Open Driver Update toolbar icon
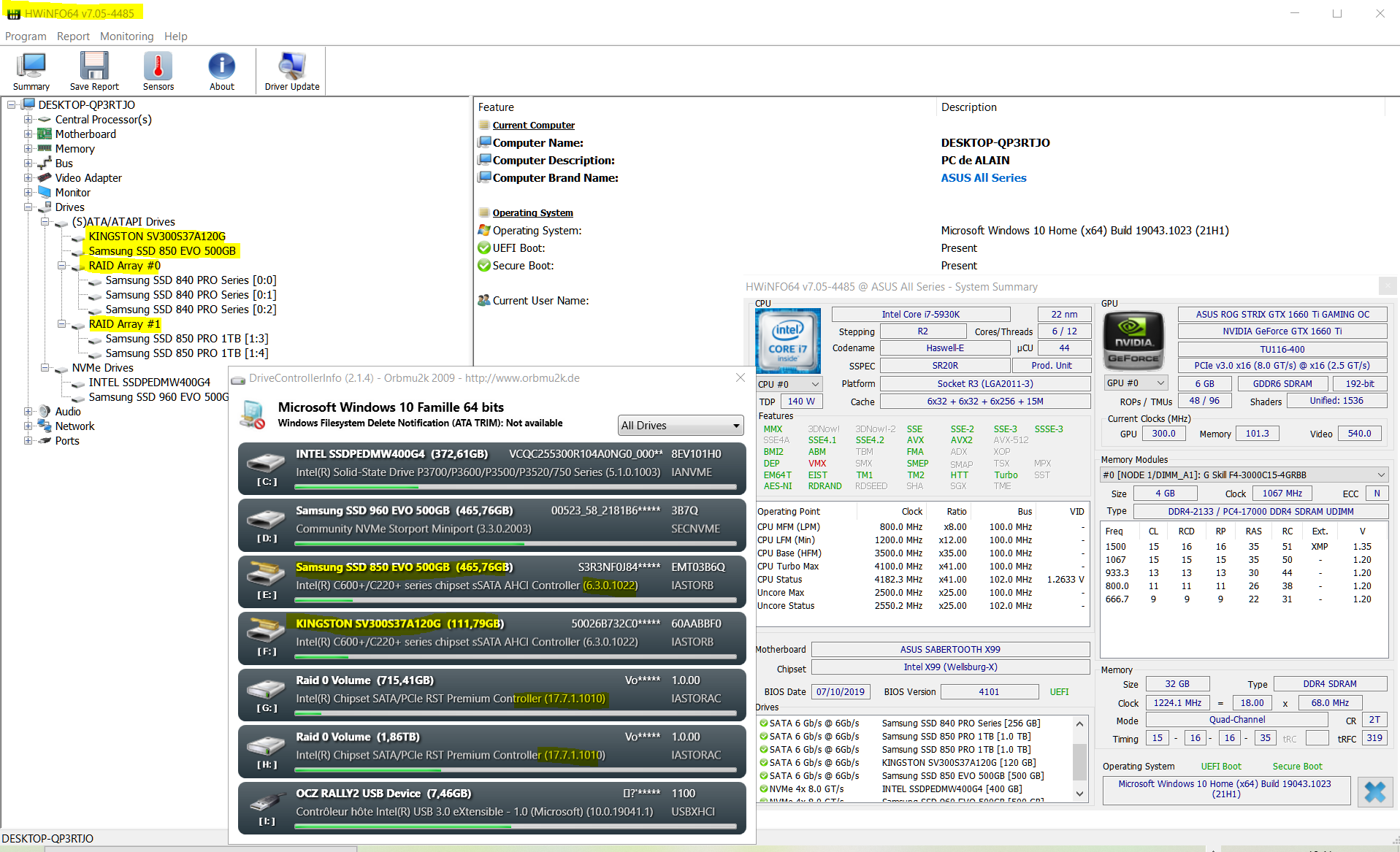The height and width of the screenshot is (852, 1400). pos(292,71)
